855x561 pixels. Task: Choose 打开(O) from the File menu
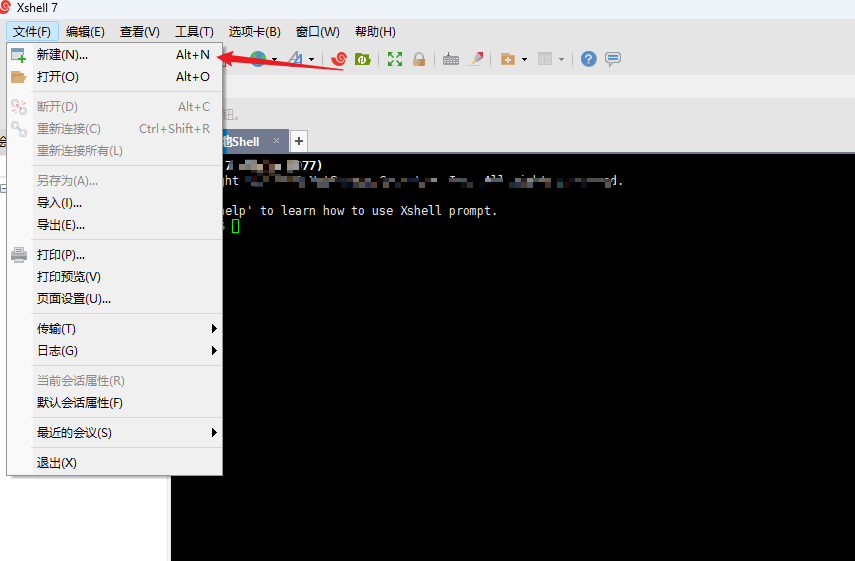pos(115,77)
